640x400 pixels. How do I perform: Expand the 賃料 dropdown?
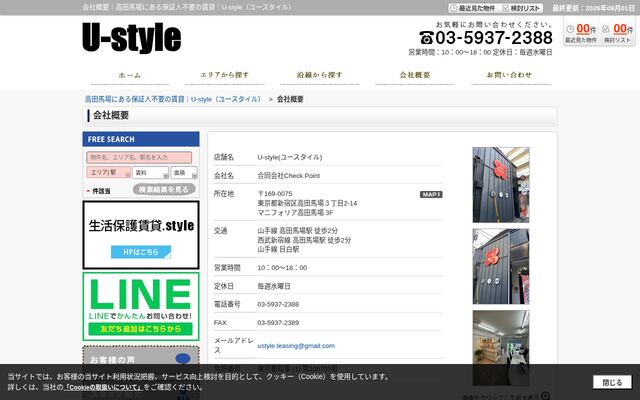[150, 173]
